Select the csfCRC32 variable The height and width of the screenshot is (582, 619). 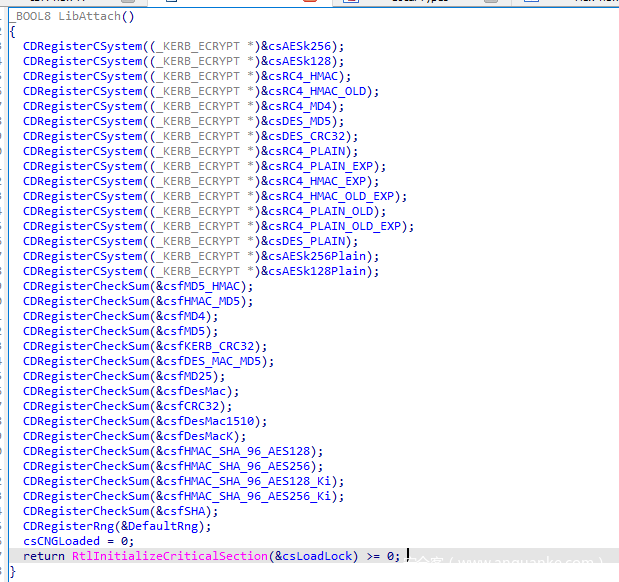(191, 406)
